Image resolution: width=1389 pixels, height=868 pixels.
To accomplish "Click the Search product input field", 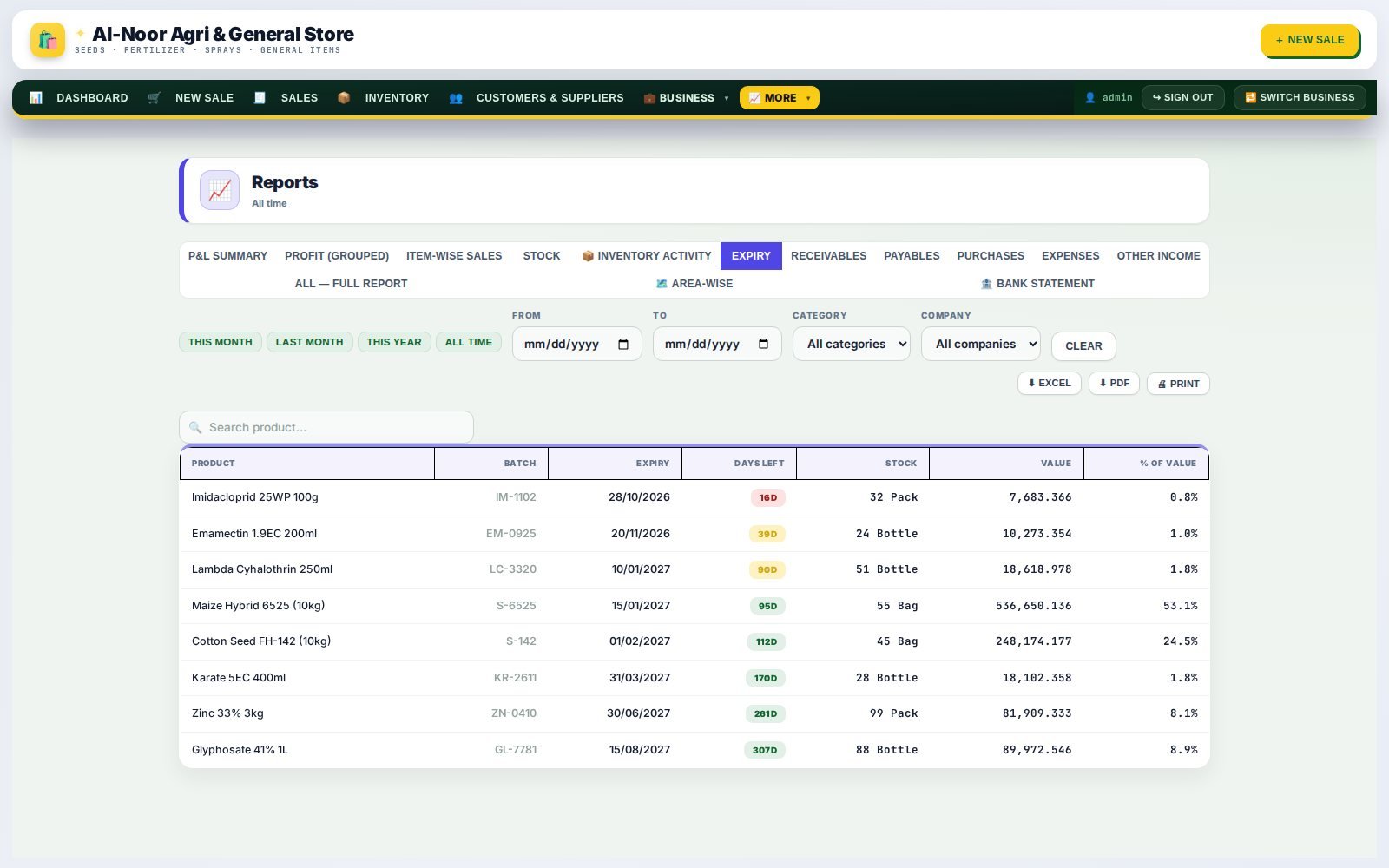I will tap(326, 427).
